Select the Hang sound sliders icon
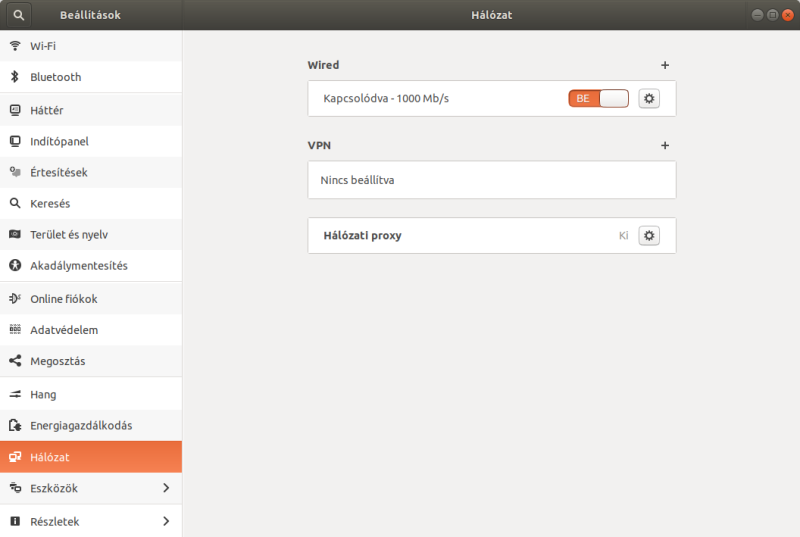800x537 pixels. pyautogui.click(x=15, y=394)
